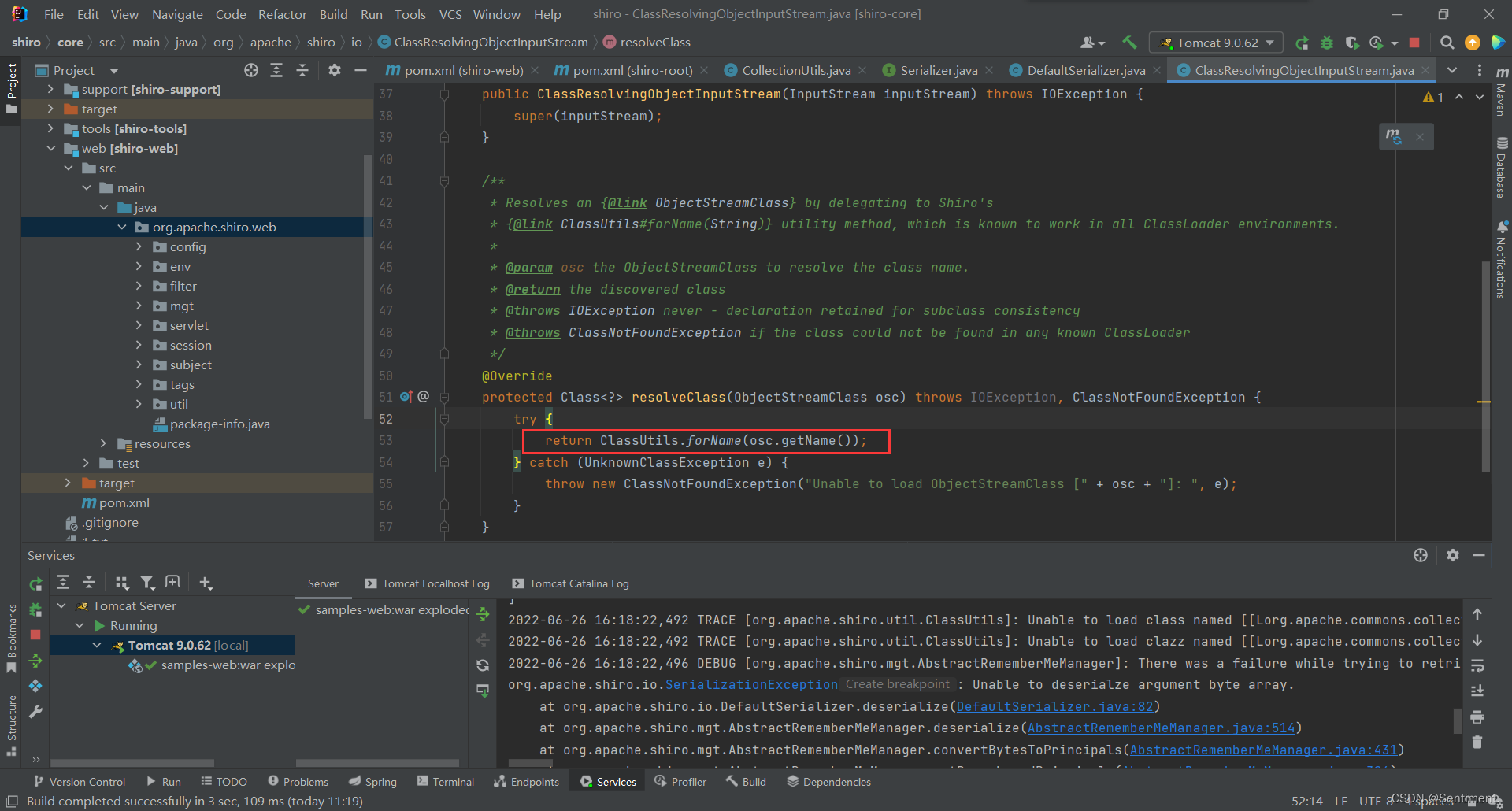The height and width of the screenshot is (811, 1512).
Task: Collapse web [shiro-web] module
Action: pyautogui.click(x=51, y=148)
